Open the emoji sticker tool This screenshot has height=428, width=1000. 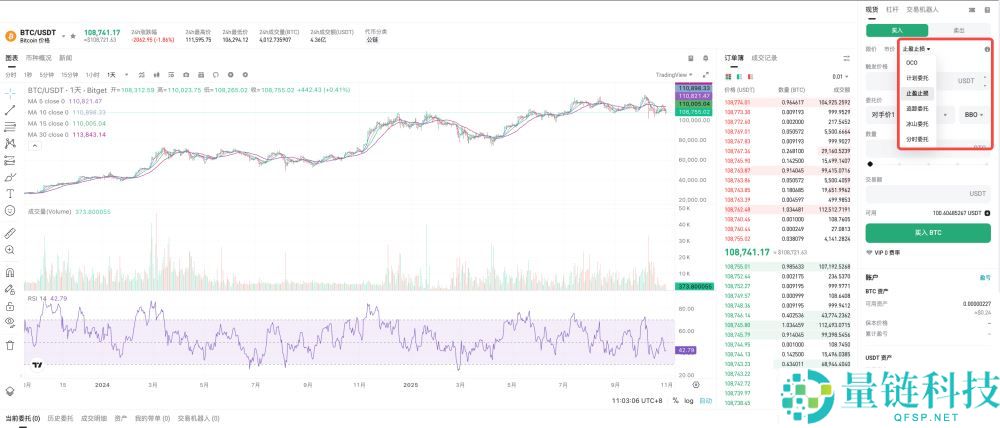tap(9, 211)
